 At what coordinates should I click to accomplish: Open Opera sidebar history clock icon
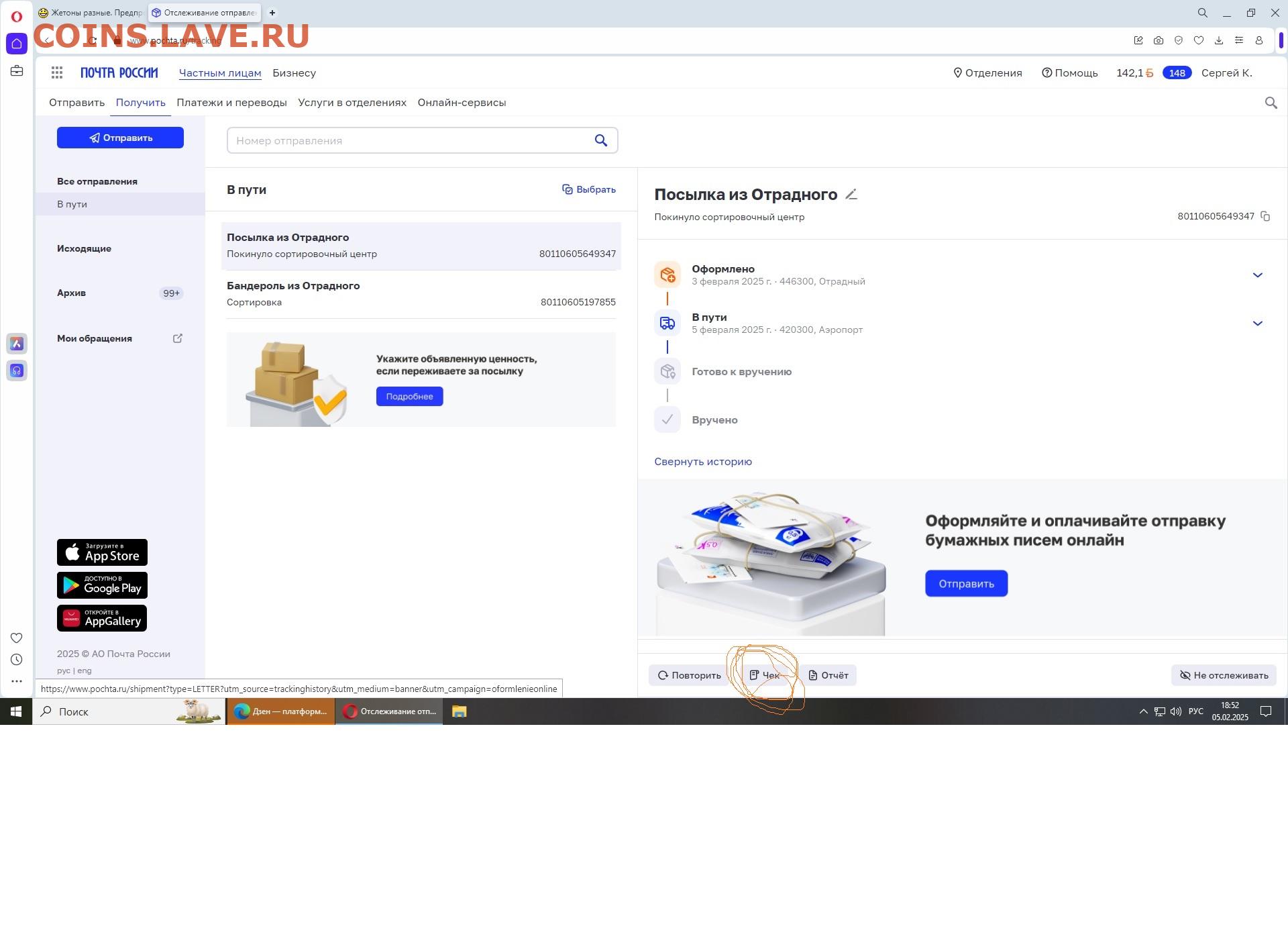(x=17, y=660)
